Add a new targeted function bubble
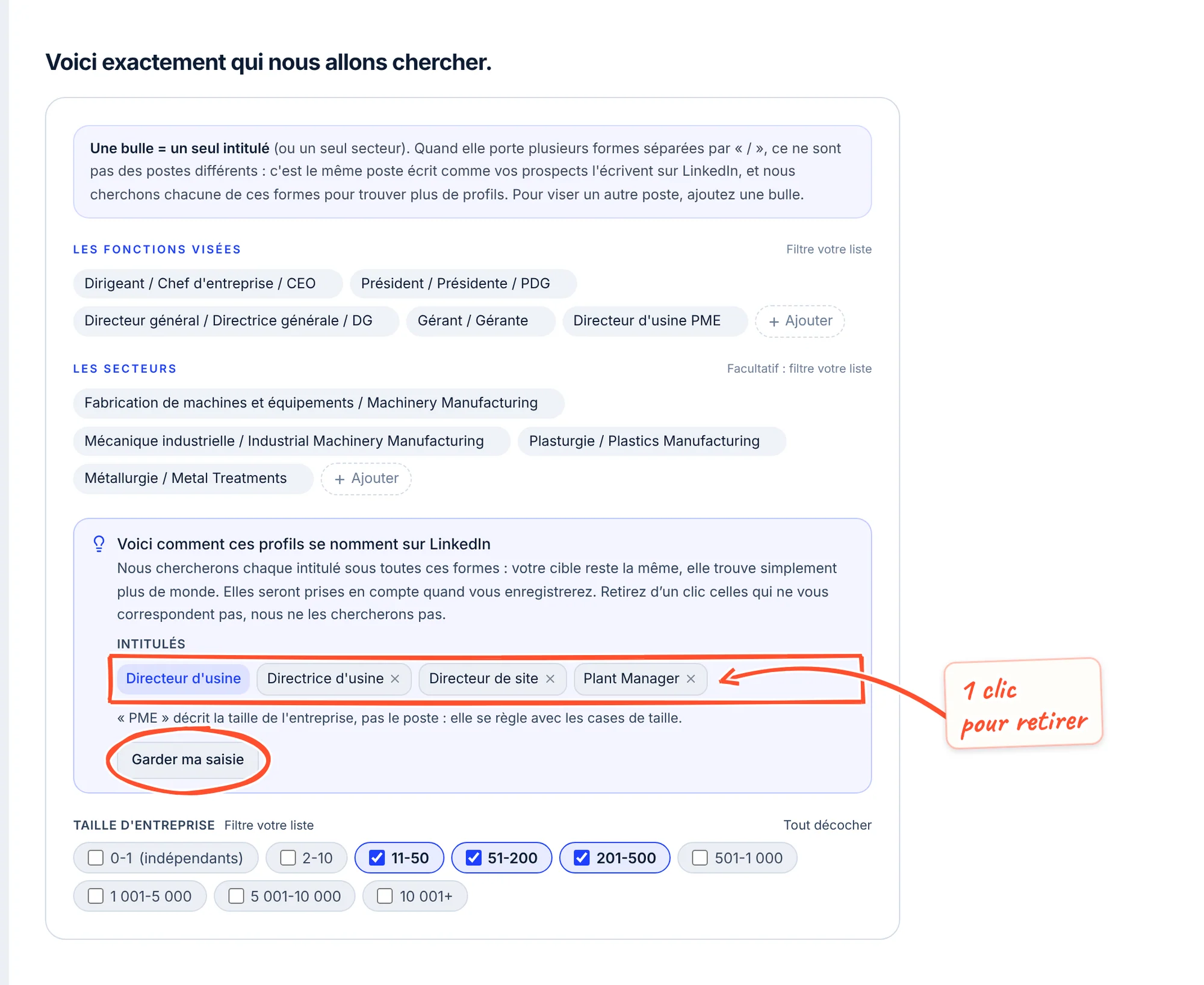This screenshot has height=985, width=1204. coord(799,321)
